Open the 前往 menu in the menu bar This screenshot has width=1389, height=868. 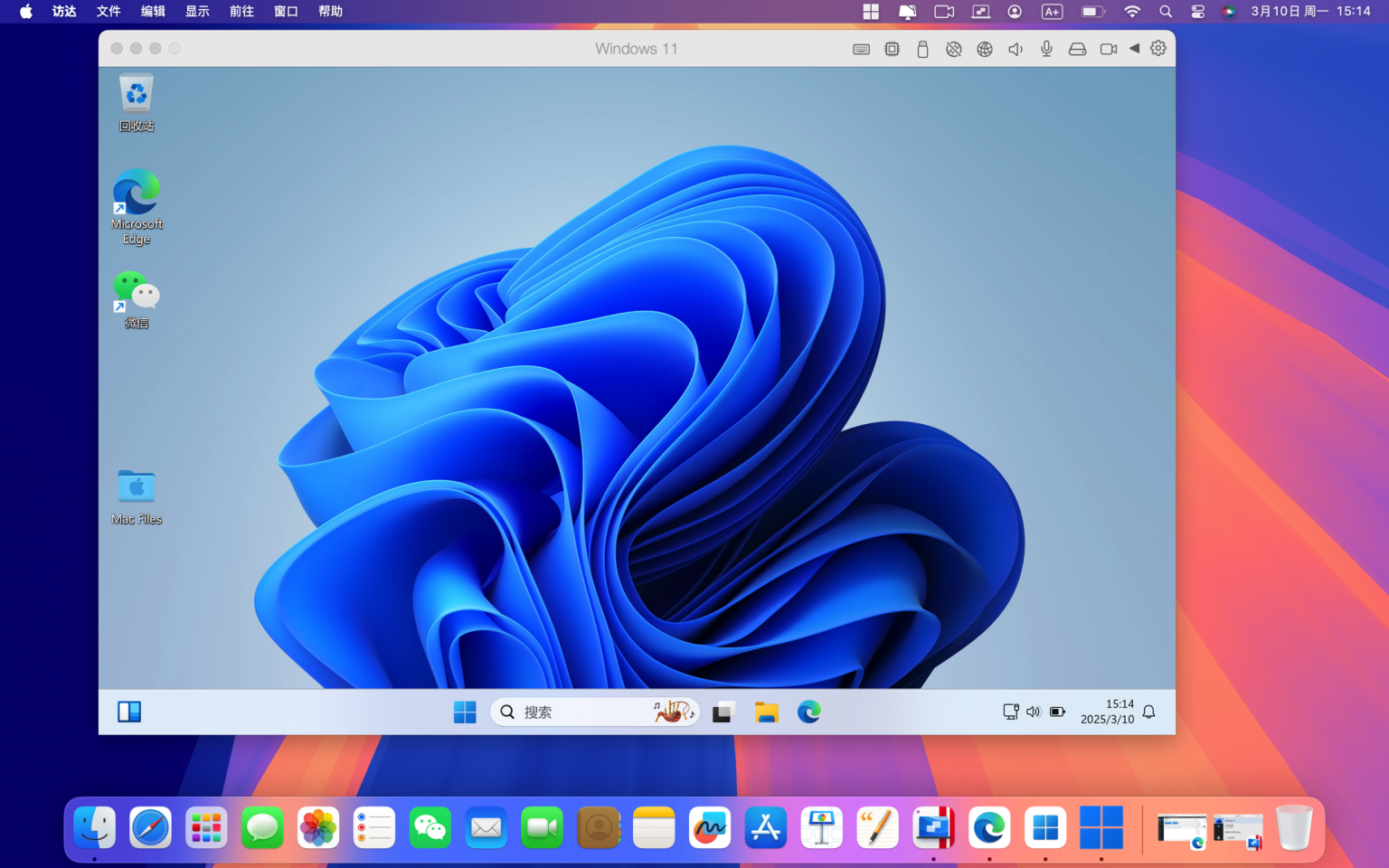pos(241,11)
